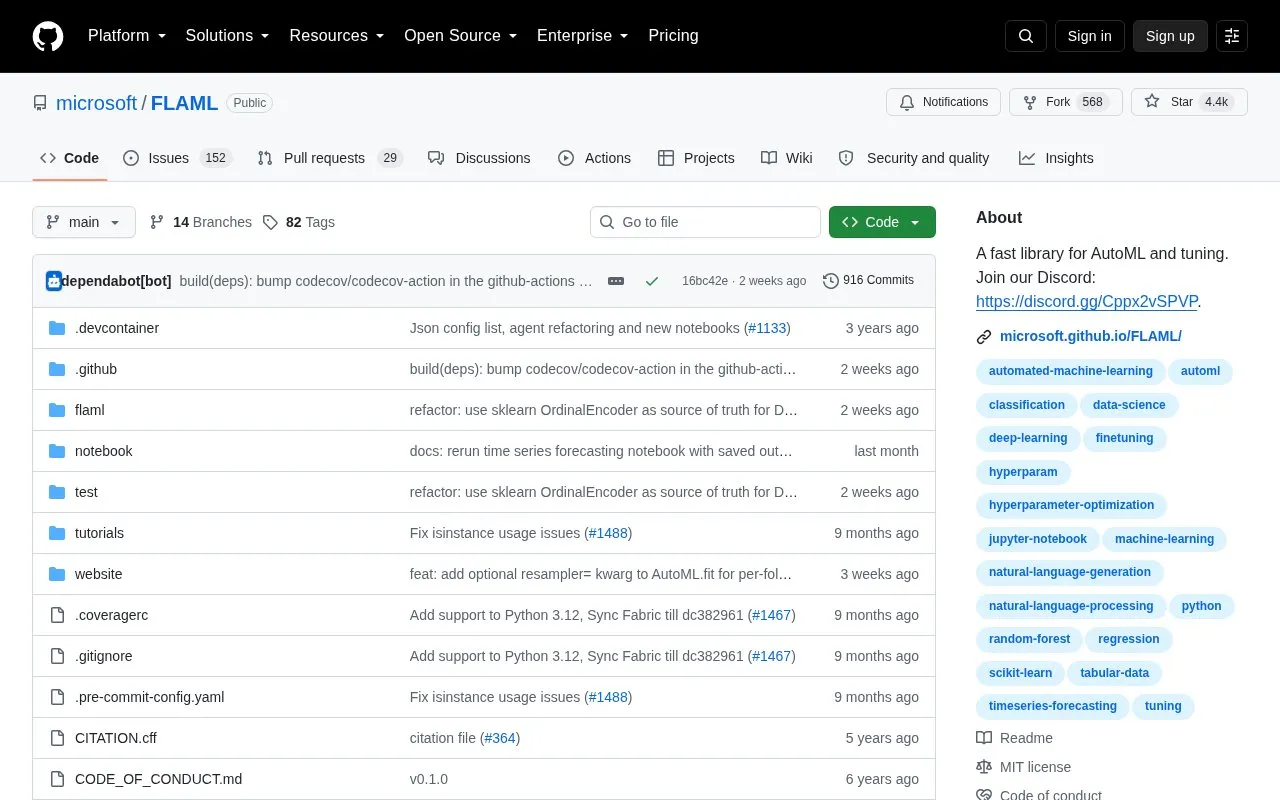
Task: Click the hyperparameter-optimization topic tag
Action: coord(1071,505)
